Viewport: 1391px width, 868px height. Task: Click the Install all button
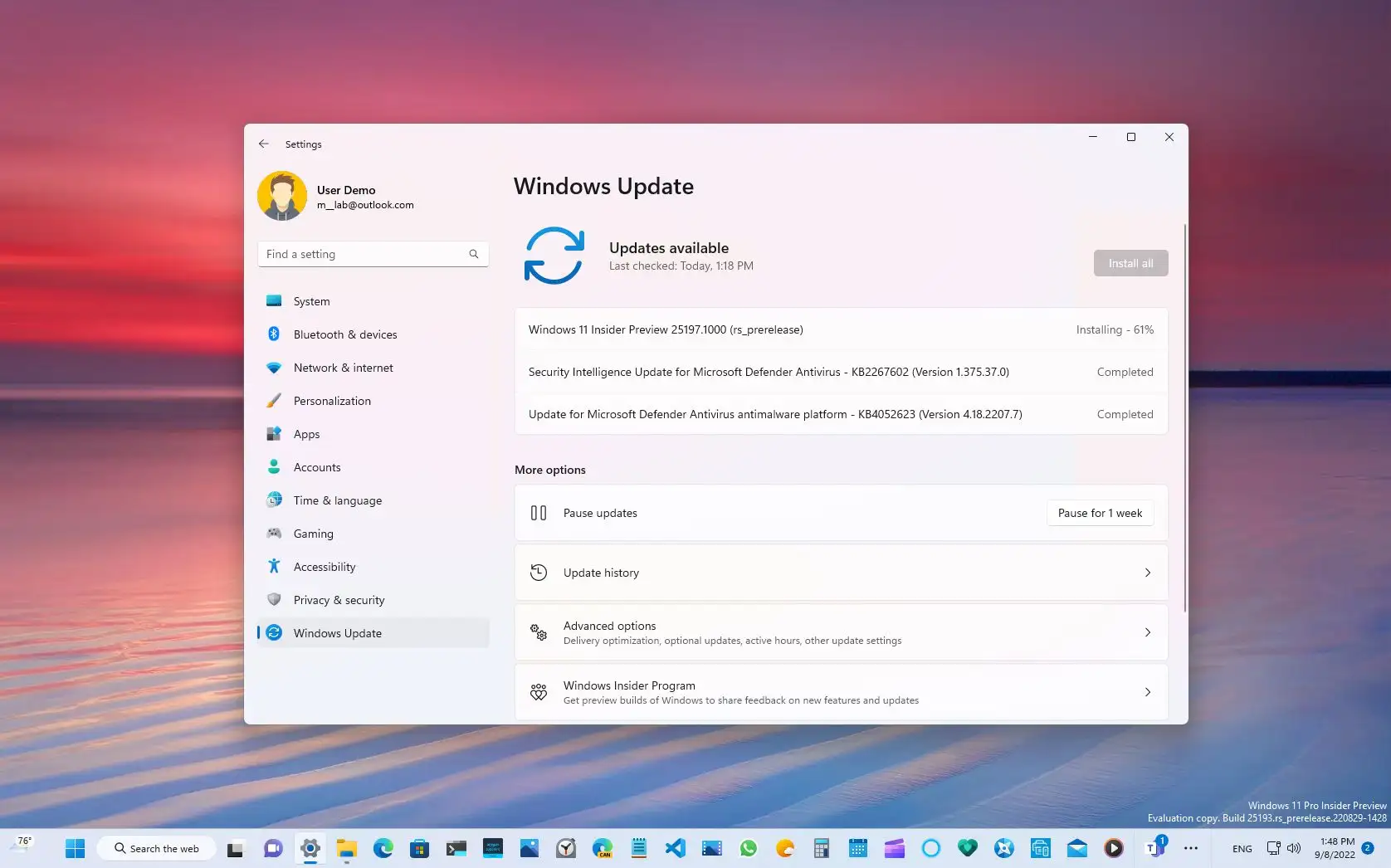pos(1130,263)
